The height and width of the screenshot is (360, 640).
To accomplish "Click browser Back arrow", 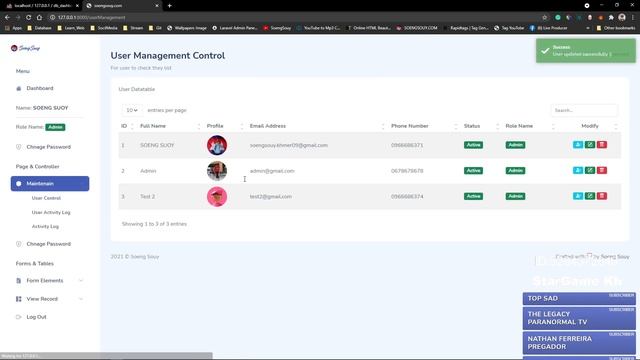I will point(7,18).
